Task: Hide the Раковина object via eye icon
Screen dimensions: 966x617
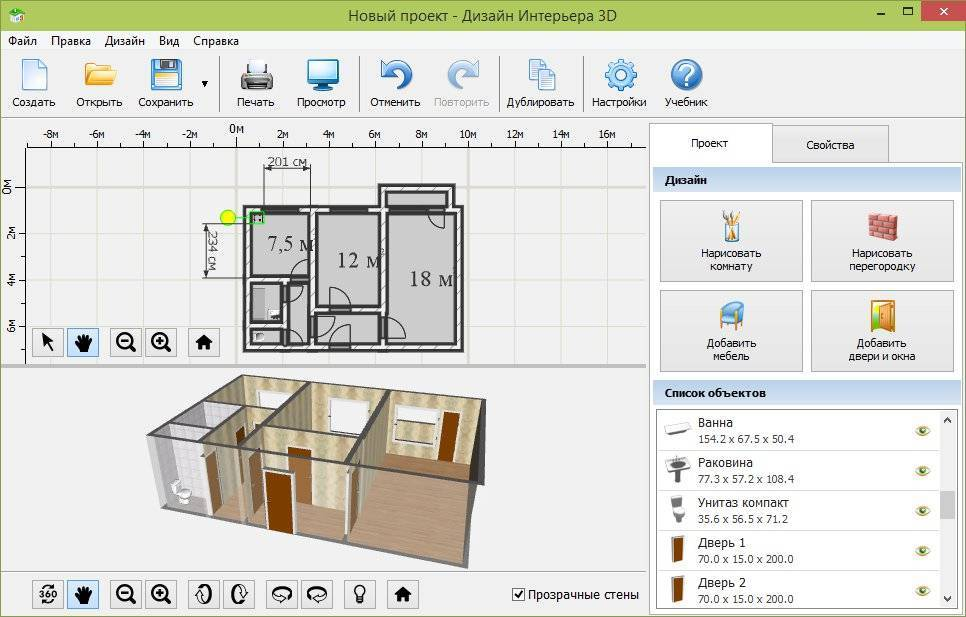Action: pyautogui.click(x=922, y=471)
